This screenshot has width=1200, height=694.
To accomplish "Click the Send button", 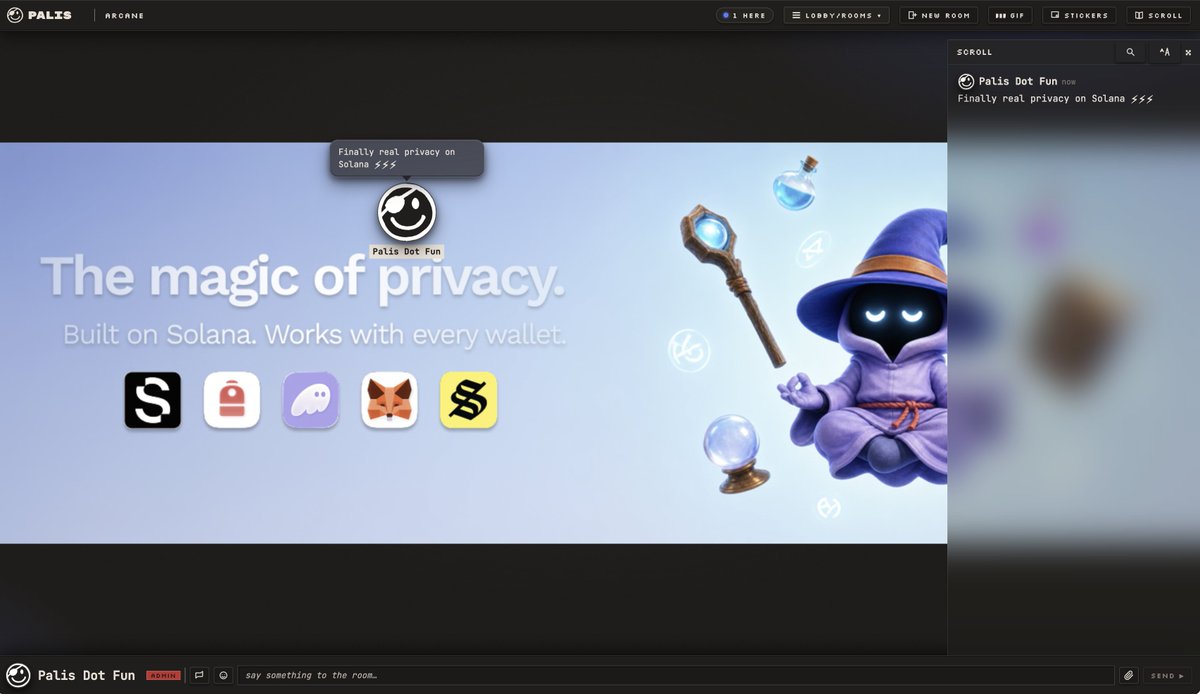I will (1167, 675).
